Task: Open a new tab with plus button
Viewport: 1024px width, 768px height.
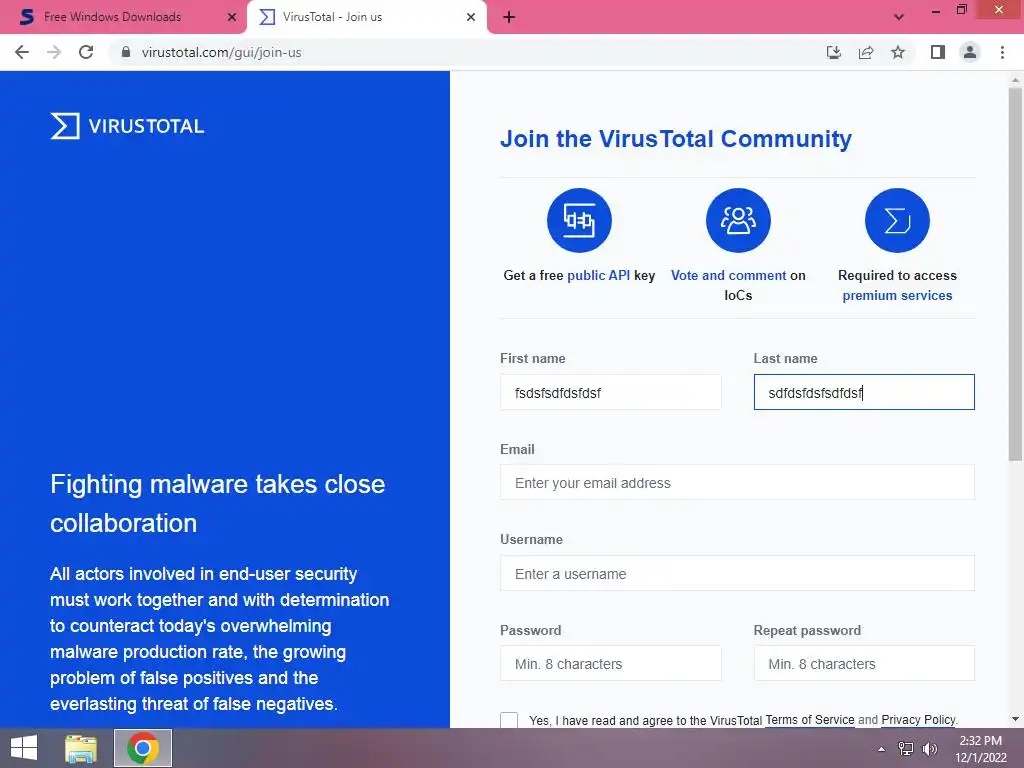Action: pyautogui.click(x=509, y=17)
